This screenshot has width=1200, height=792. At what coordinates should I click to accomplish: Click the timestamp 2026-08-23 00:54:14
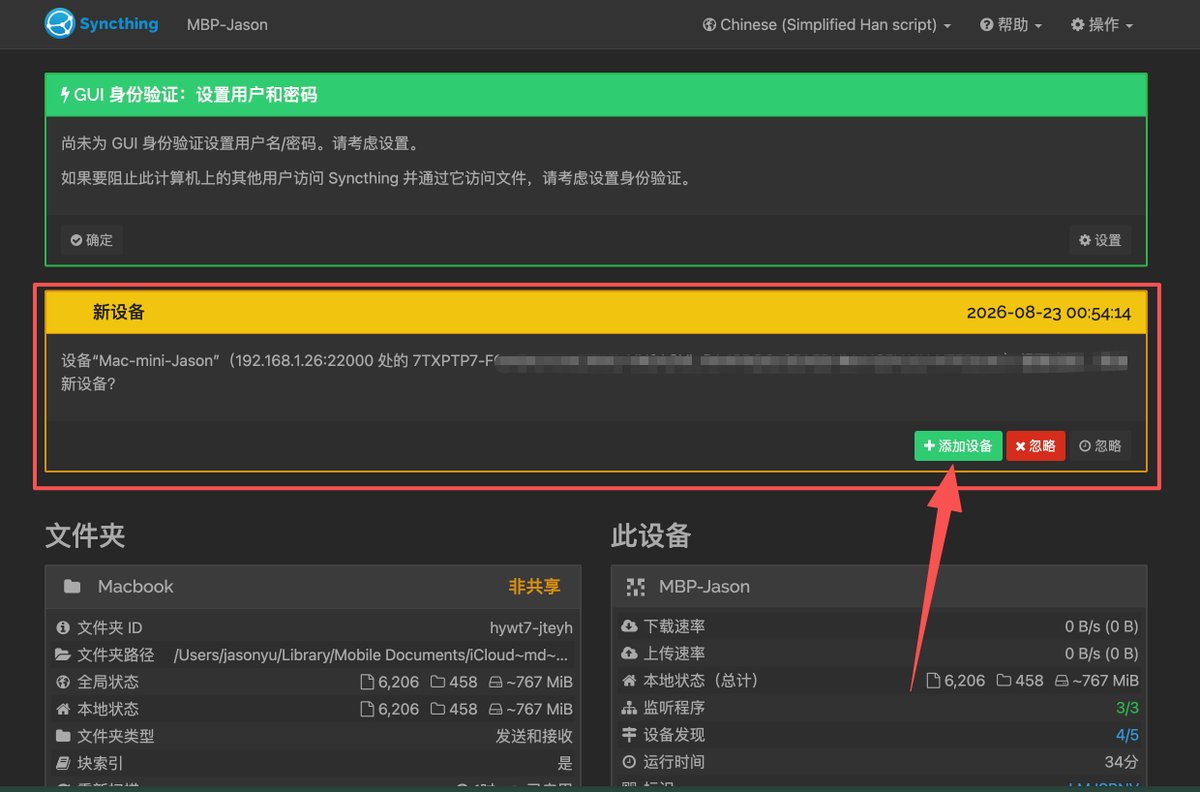pyautogui.click(x=1049, y=312)
